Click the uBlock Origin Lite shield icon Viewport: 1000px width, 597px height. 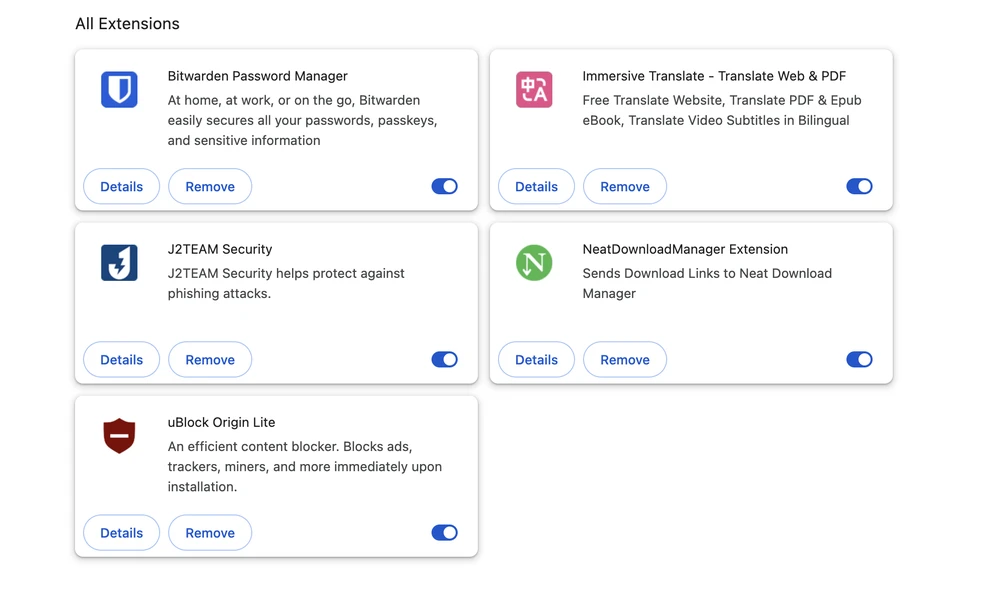coord(119,436)
